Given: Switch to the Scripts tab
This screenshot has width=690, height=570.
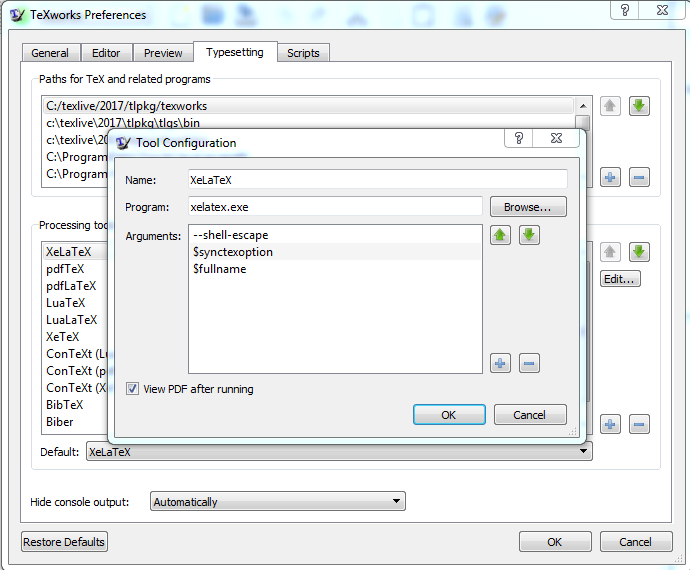Looking at the screenshot, I should (x=303, y=53).
